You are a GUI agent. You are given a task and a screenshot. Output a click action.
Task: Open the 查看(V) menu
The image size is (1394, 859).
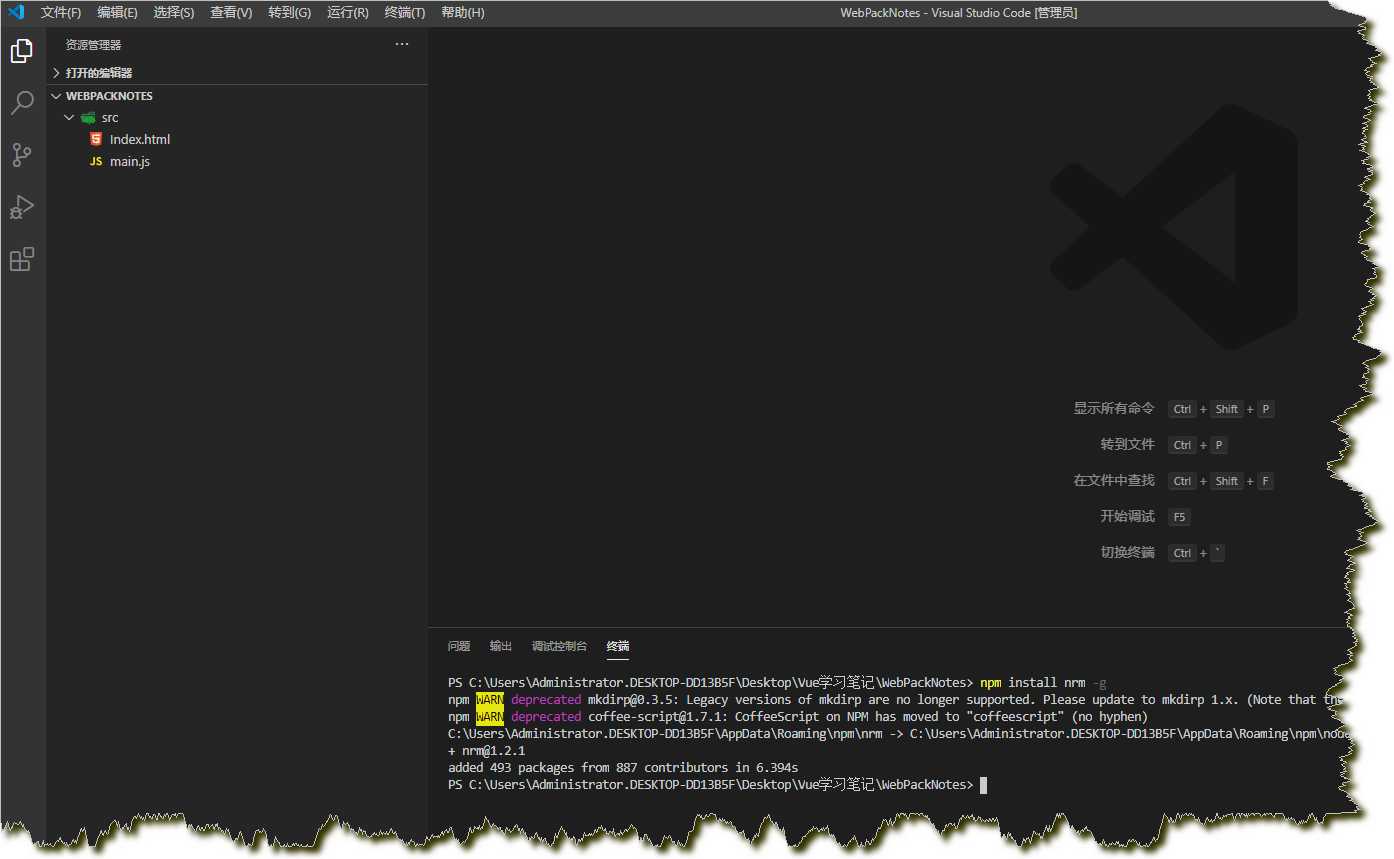point(231,13)
